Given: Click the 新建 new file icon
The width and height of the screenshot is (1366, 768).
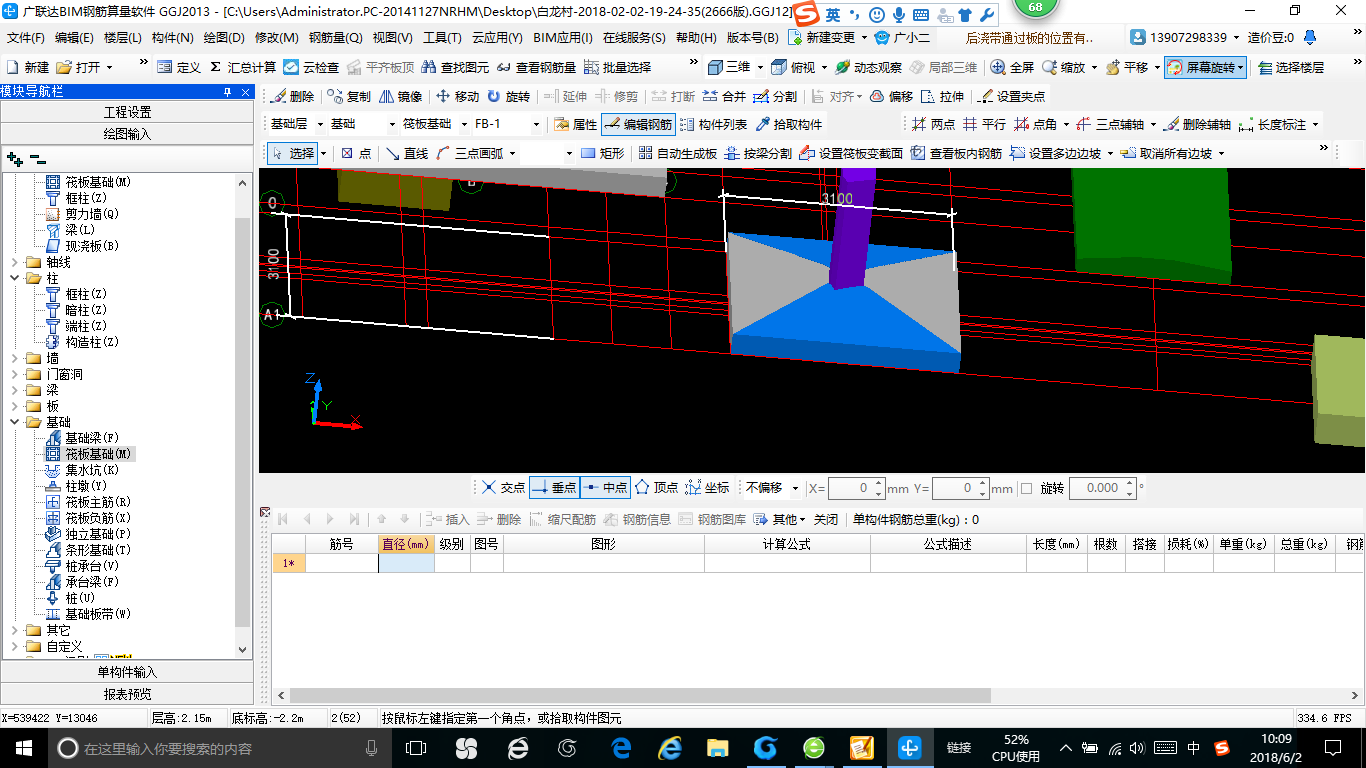Looking at the screenshot, I should [28, 67].
